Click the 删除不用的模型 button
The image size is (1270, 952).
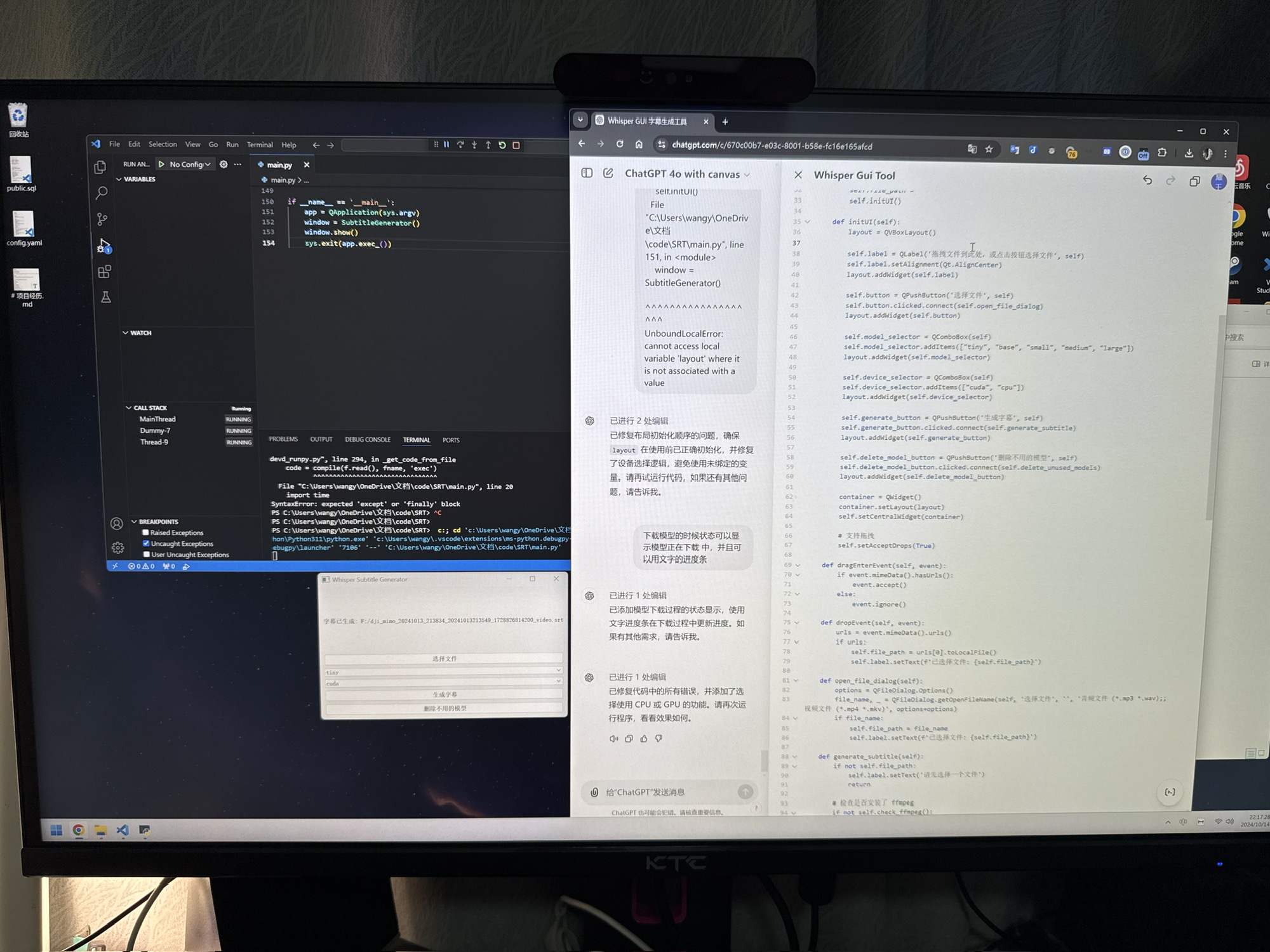tap(444, 708)
